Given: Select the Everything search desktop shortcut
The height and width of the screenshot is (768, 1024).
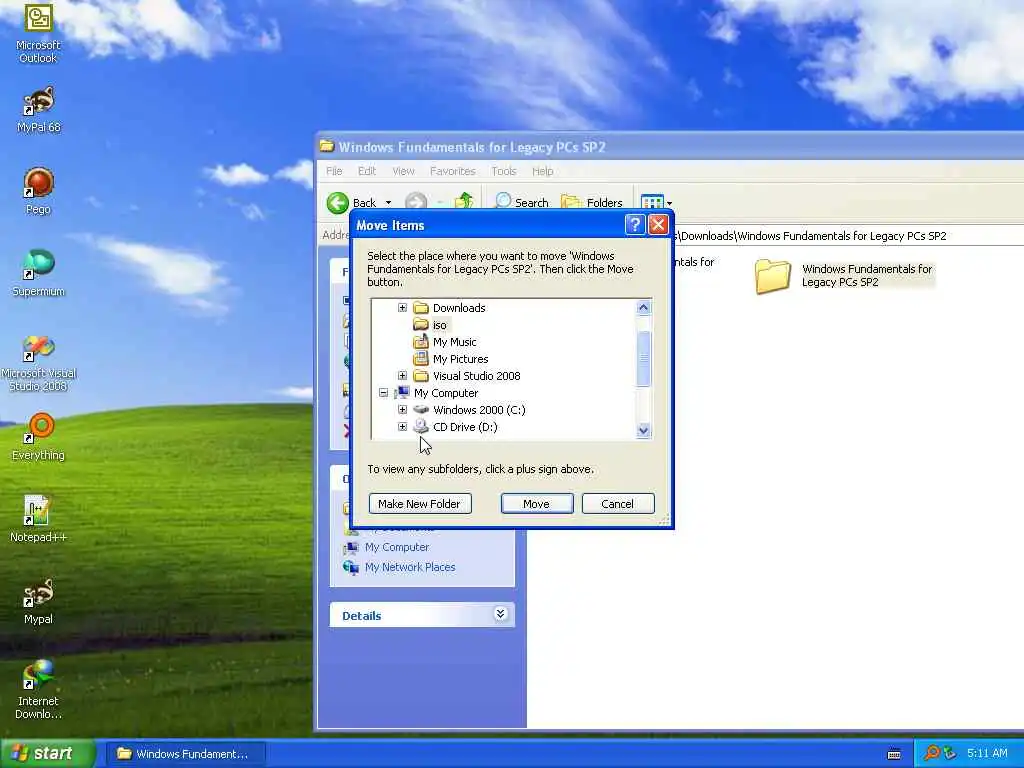Looking at the screenshot, I should point(38,436).
